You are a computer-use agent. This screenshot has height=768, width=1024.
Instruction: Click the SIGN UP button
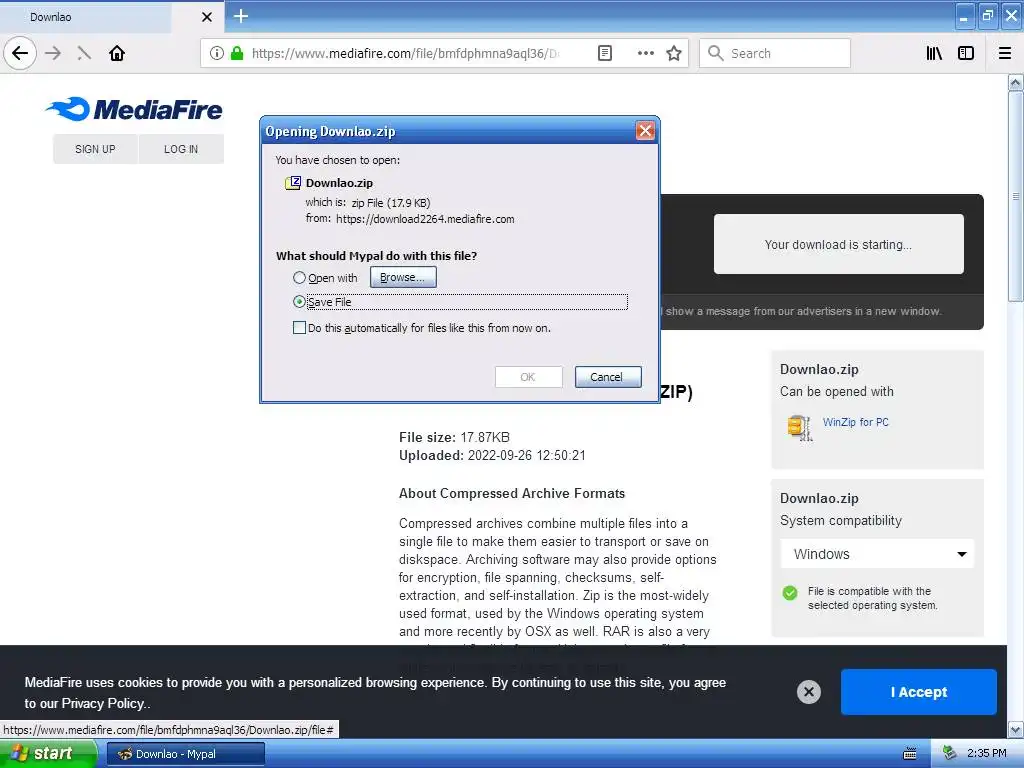tap(95, 149)
